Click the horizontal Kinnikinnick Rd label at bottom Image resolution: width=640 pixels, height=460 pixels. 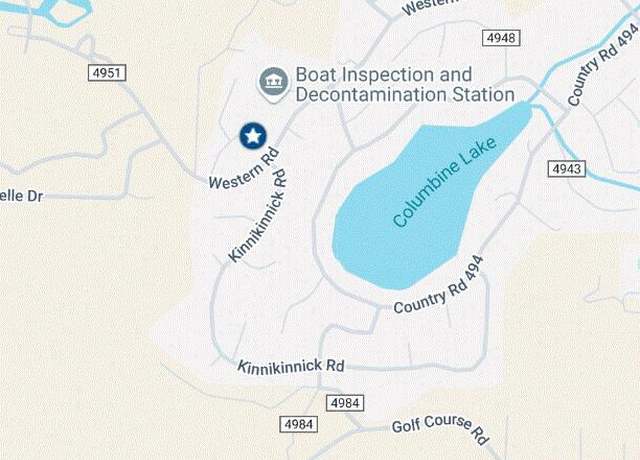click(x=291, y=367)
